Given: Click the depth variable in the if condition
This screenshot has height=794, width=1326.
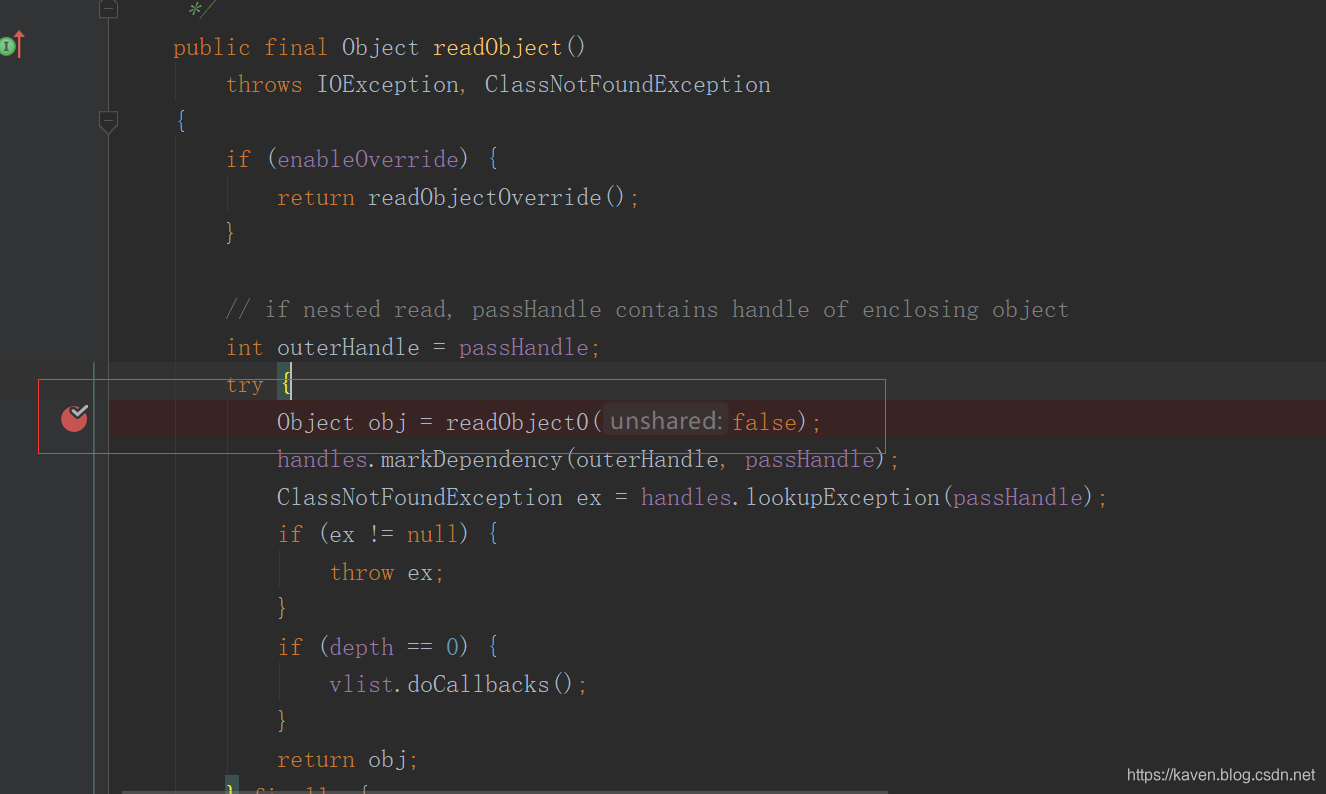Looking at the screenshot, I should coord(361,648).
